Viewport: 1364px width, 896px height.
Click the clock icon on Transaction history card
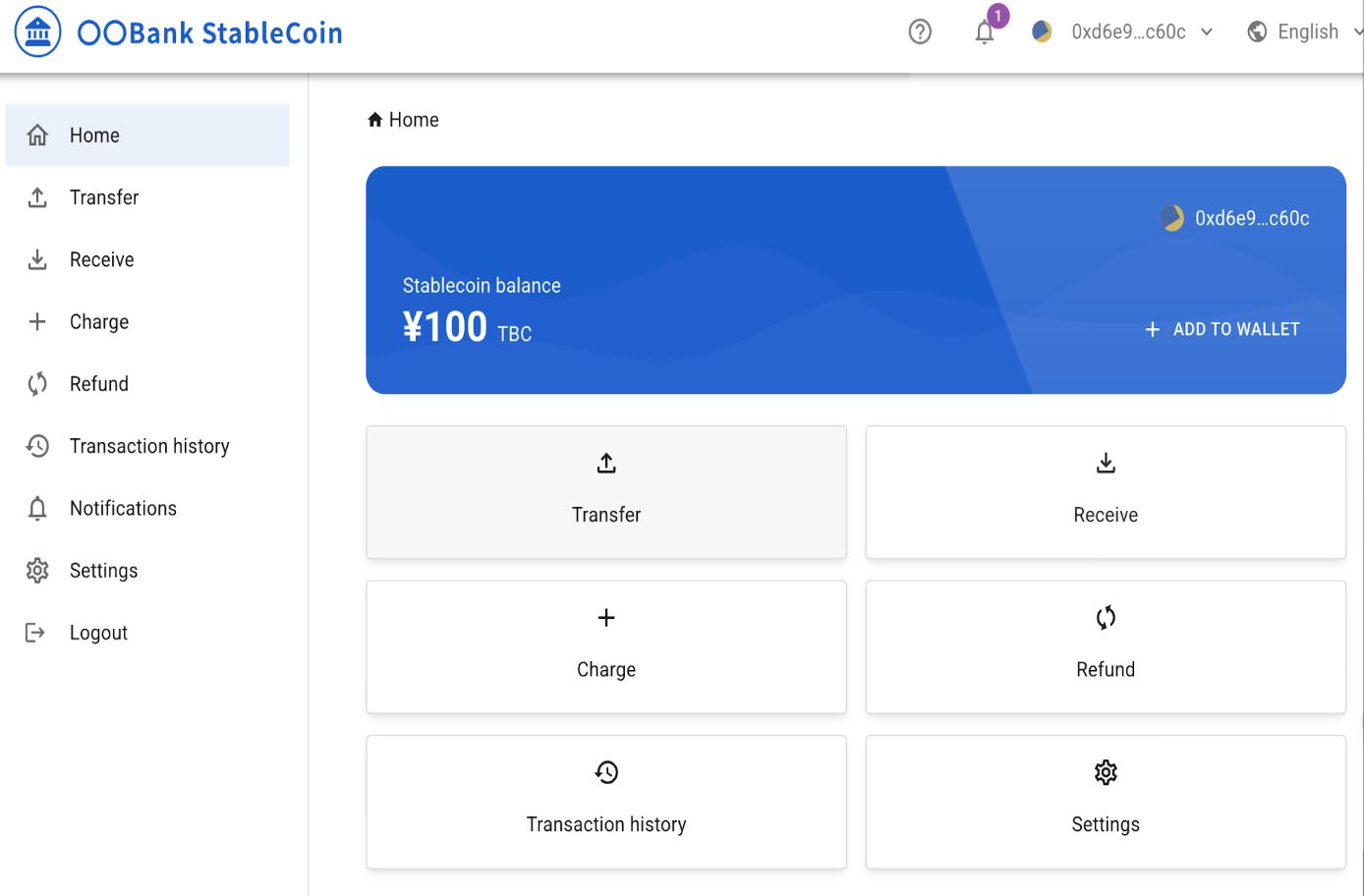(x=606, y=773)
